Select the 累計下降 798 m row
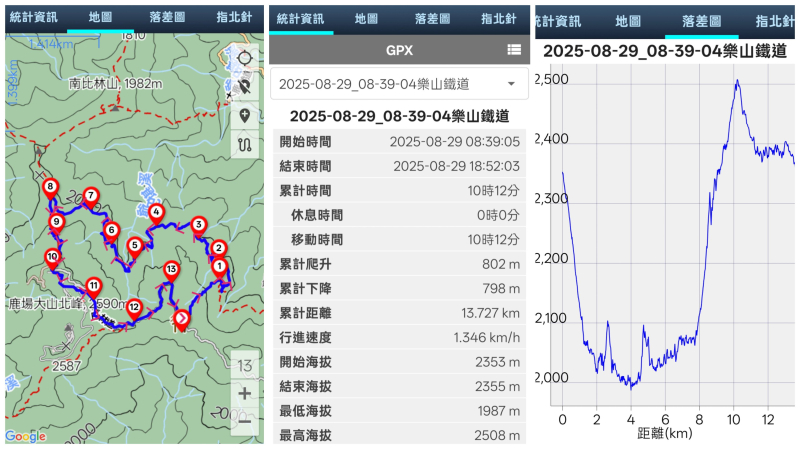Viewport: 800px width, 449px height. [x=399, y=288]
